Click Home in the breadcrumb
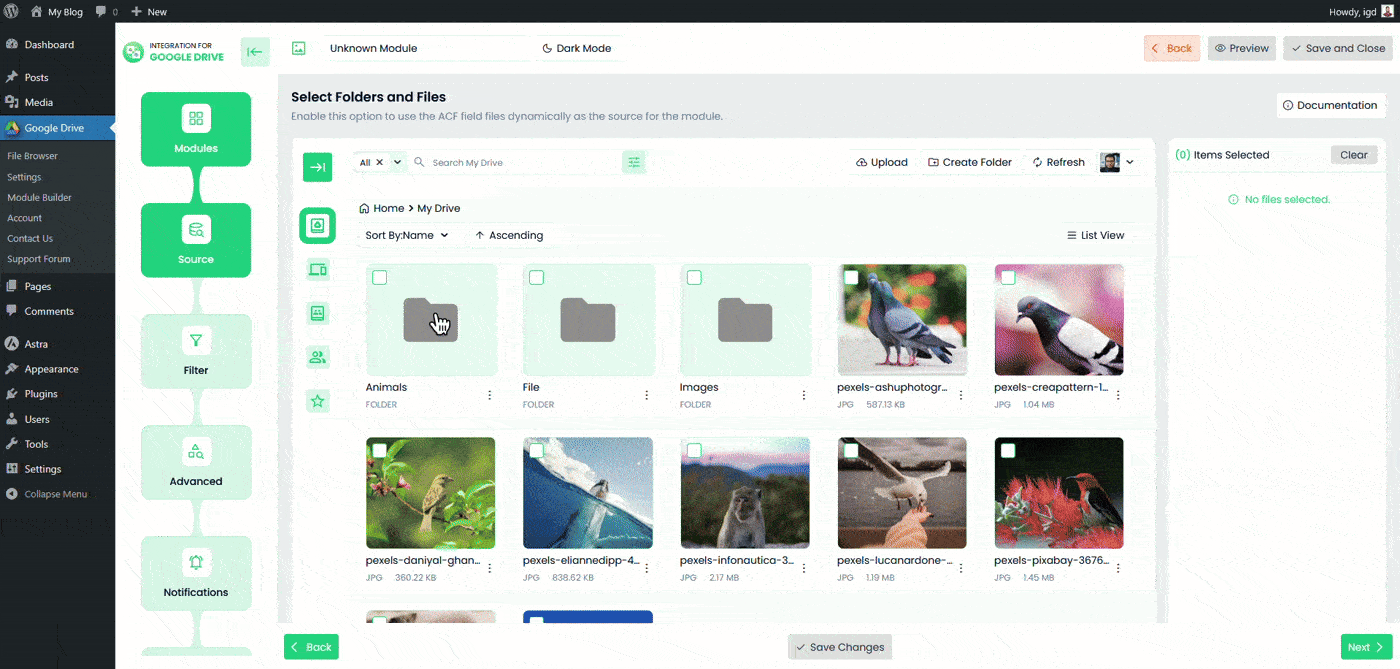The width and height of the screenshot is (1400, 669). [381, 208]
